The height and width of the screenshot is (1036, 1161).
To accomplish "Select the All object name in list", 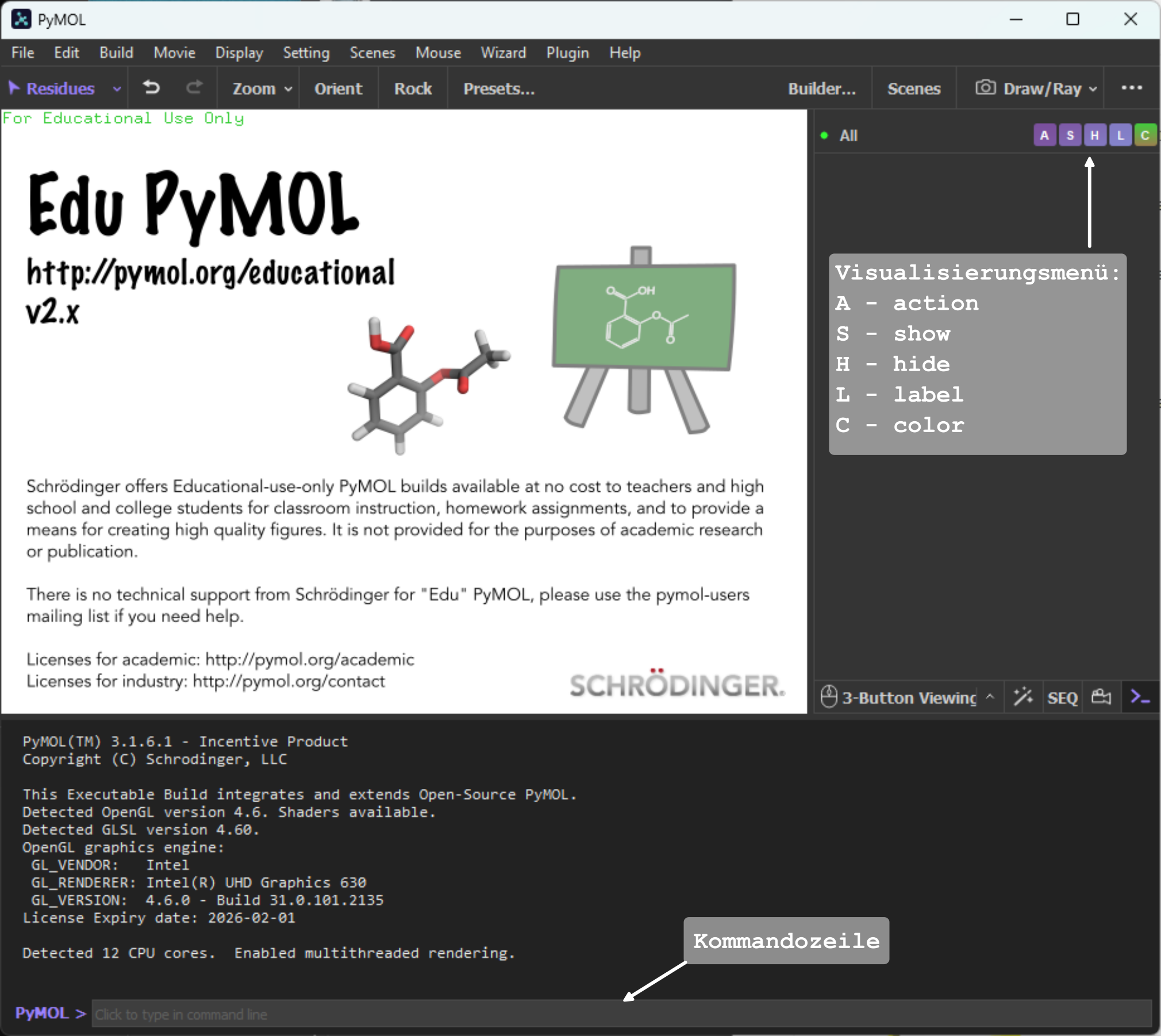I will (x=848, y=136).
